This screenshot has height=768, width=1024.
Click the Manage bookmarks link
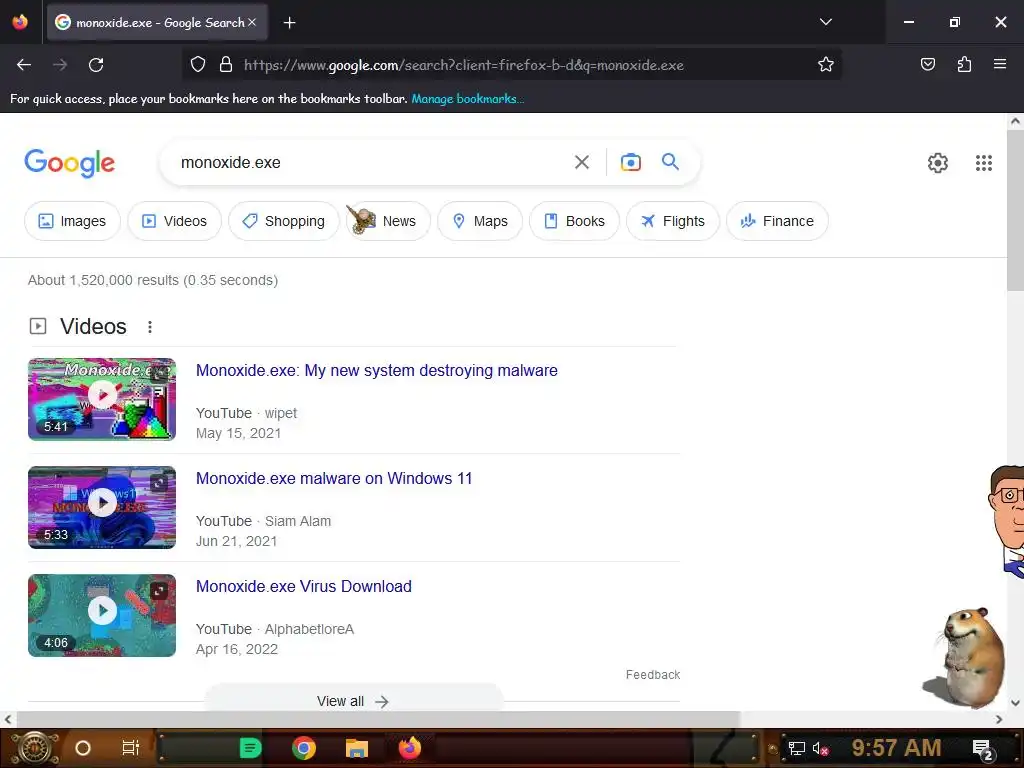tap(468, 99)
